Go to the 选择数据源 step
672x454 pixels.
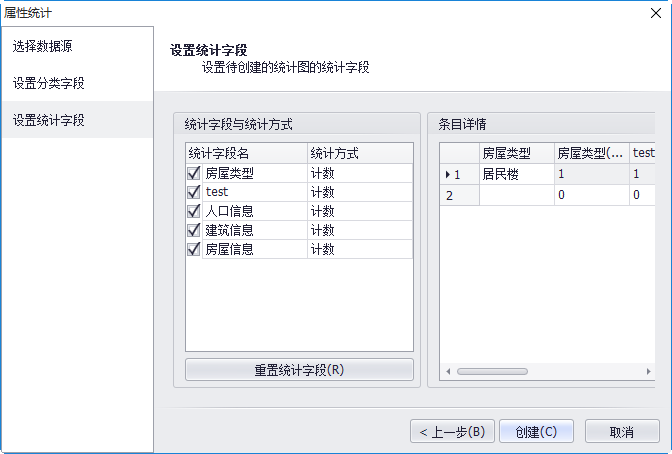[77, 47]
